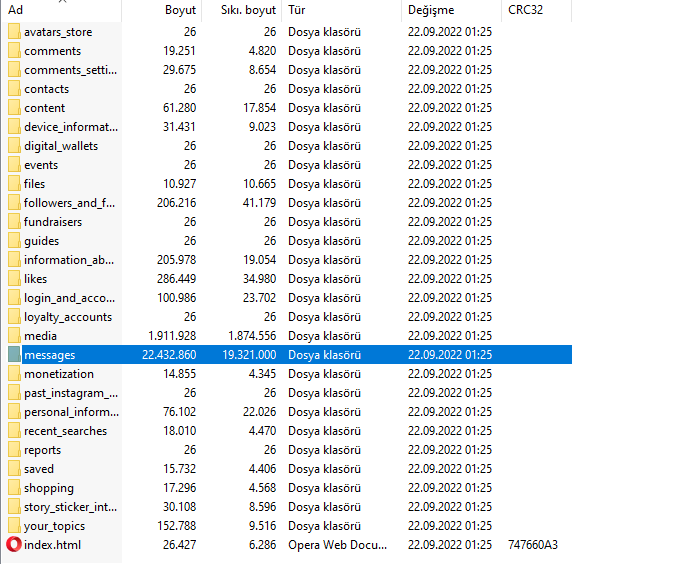Click the Değişme column header

click(431, 10)
